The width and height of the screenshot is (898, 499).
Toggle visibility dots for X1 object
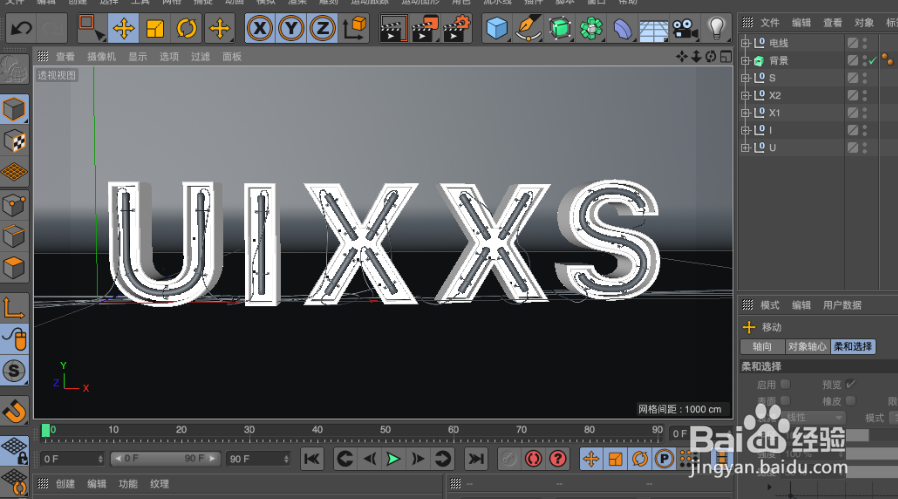point(865,113)
